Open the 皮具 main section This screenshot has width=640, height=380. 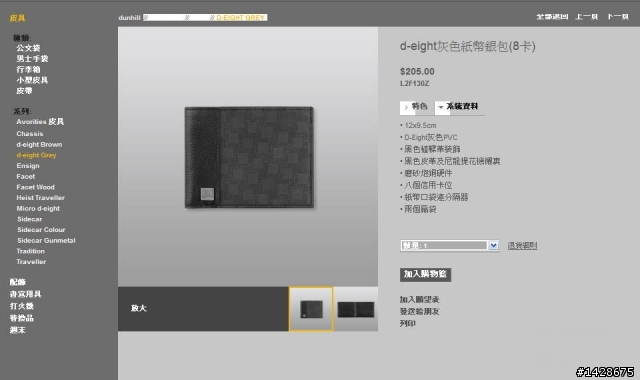coord(18,18)
